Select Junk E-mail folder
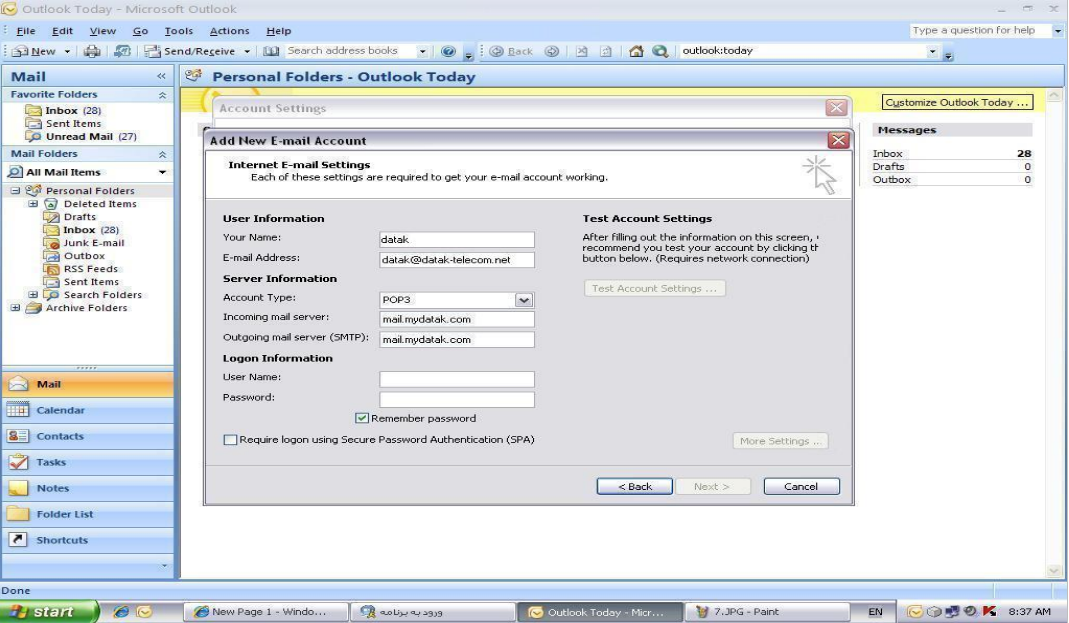This screenshot has height=623, width=1069. pyautogui.click(x=93, y=243)
